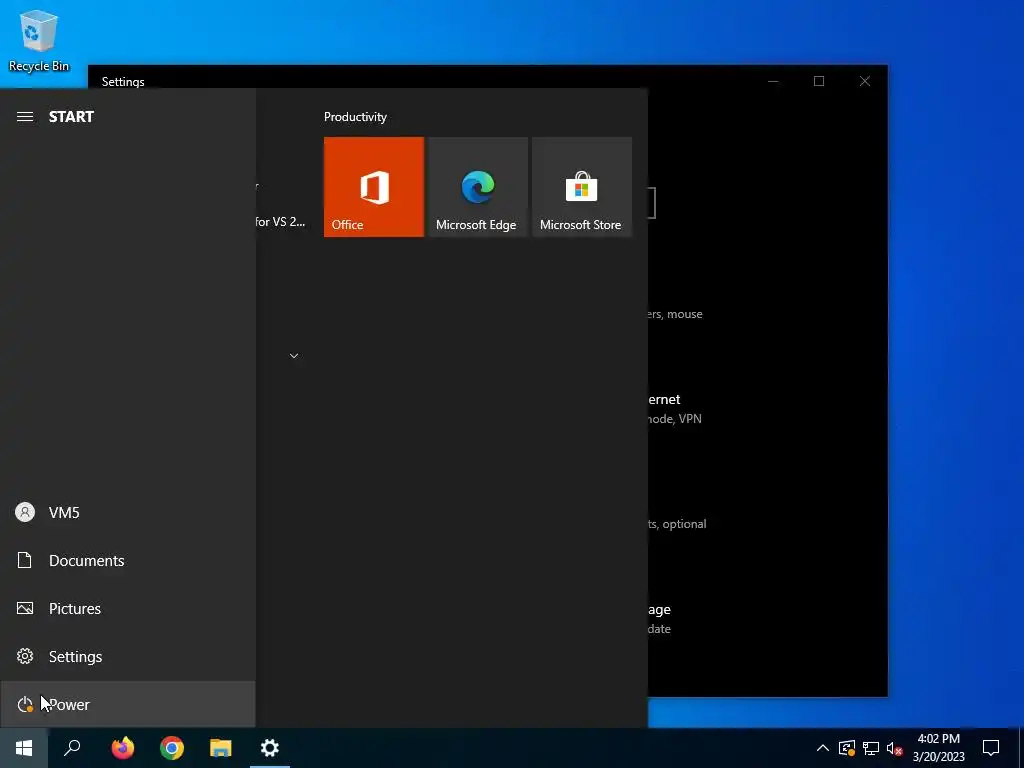The width and height of the screenshot is (1024, 768).
Task: Click the Documents page icon
Action: coord(25,560)
